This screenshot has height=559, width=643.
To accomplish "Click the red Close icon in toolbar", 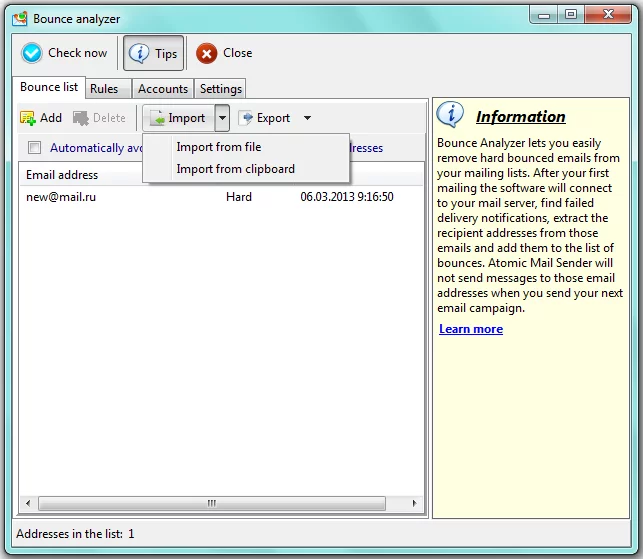I will tap(207, 54).
